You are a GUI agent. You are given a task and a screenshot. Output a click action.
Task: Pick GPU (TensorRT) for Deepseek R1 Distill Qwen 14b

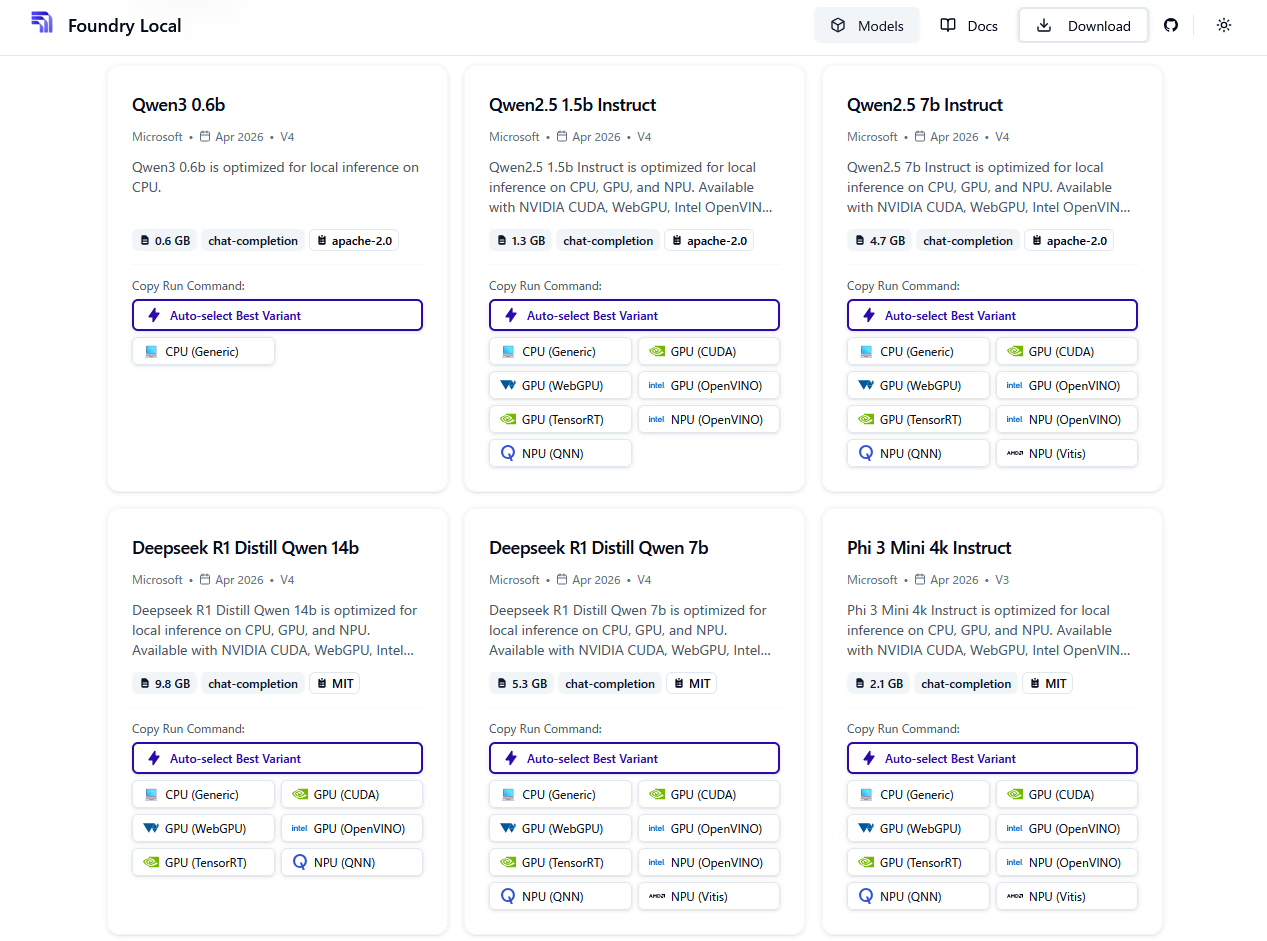pyautogui.click(x=203, y=862)
